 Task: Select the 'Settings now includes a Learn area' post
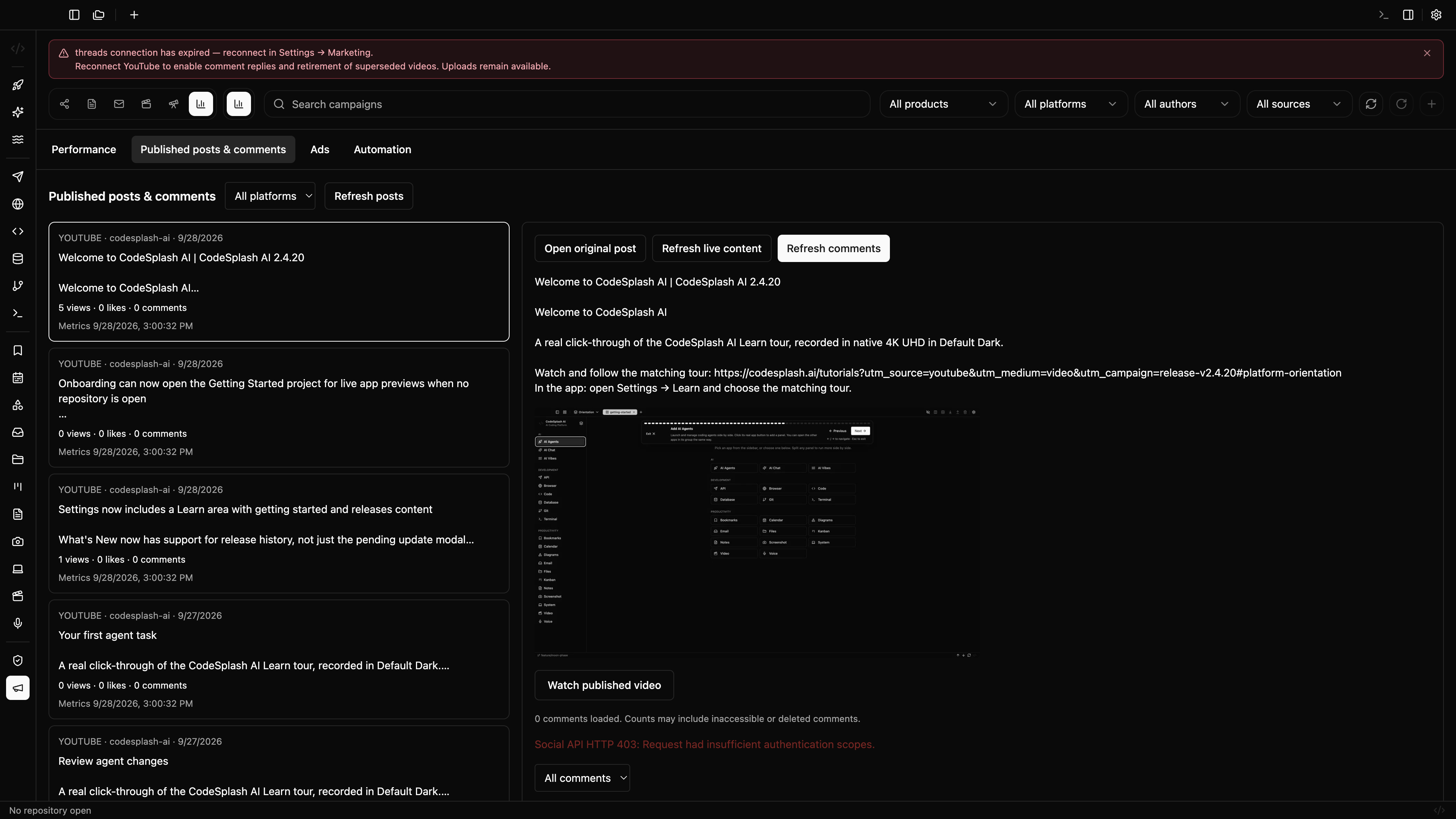[279, 533]
